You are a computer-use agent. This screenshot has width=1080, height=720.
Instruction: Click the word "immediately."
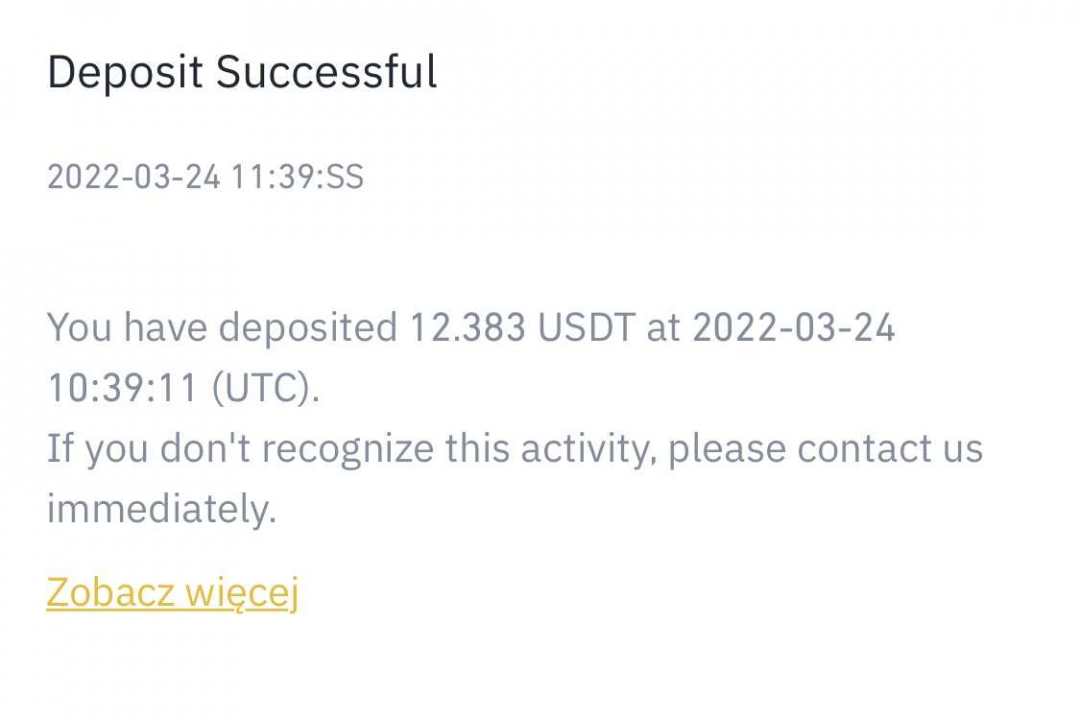click(161, 510)
